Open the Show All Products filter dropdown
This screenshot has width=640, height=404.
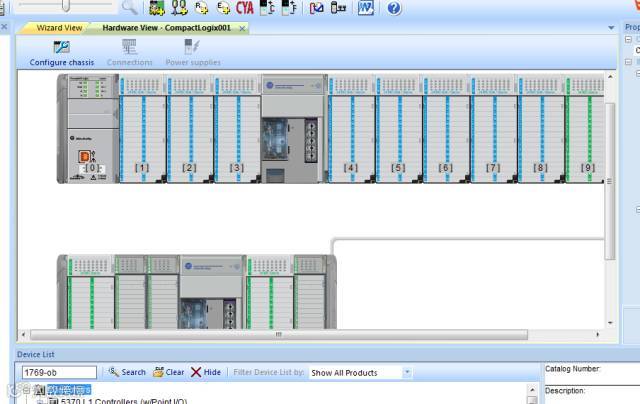(407, 372)
